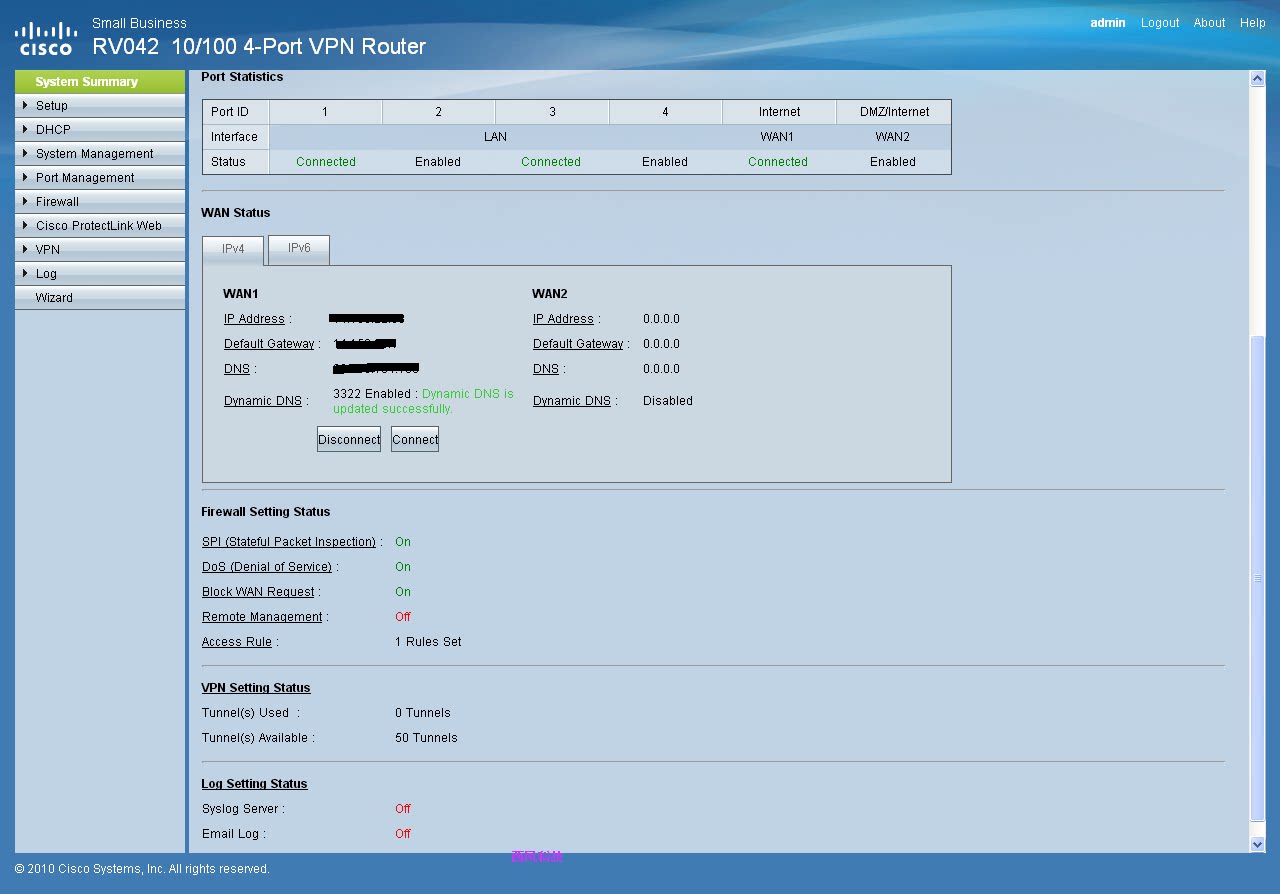This screenshot has width=1280, height=894.
Task: Open the Setup menu
Action: coord(100,105)
